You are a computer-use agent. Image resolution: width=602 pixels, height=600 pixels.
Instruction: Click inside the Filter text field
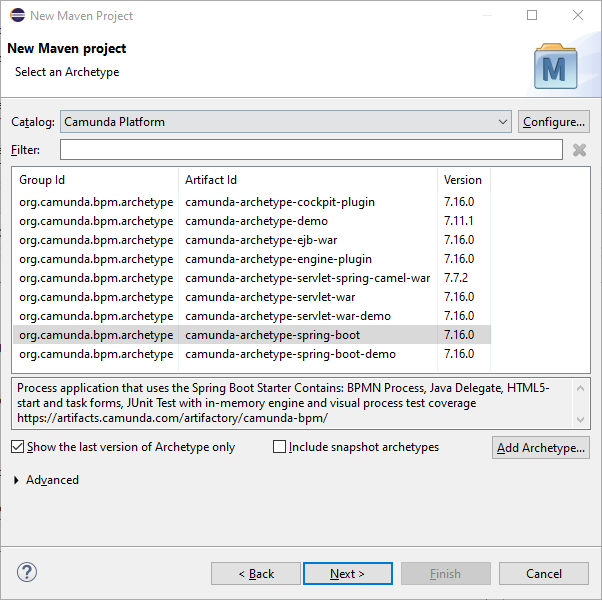311,150
